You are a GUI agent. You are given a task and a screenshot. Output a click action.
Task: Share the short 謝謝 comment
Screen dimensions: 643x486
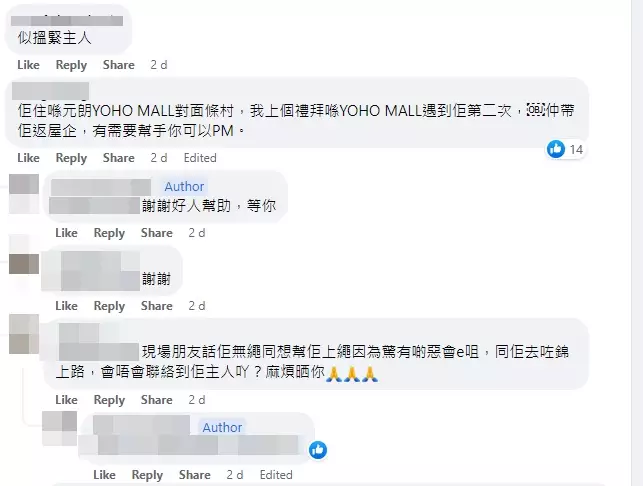tap(157, 306)
